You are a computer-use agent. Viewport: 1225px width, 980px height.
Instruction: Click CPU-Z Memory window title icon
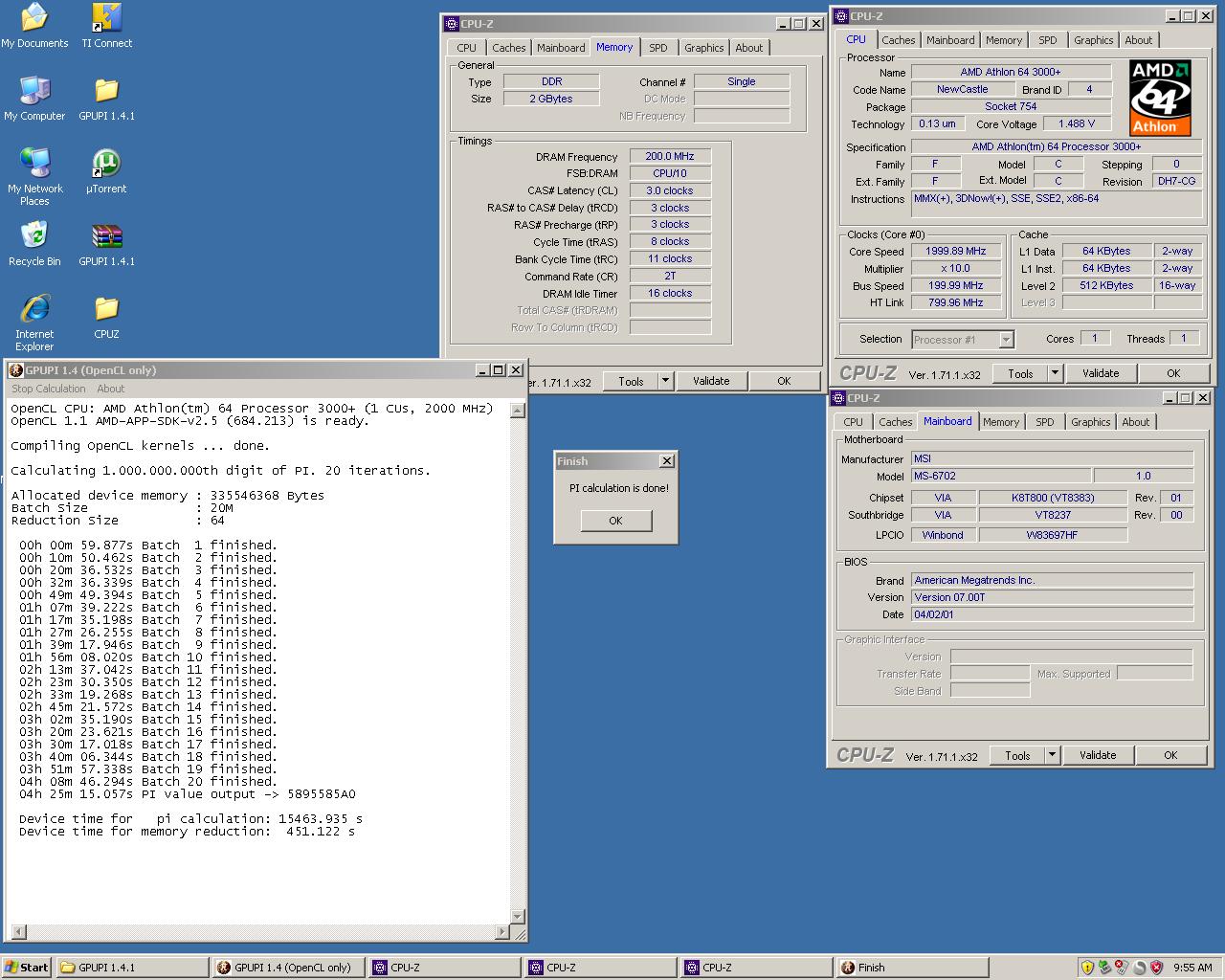click(x=452, y=24)
